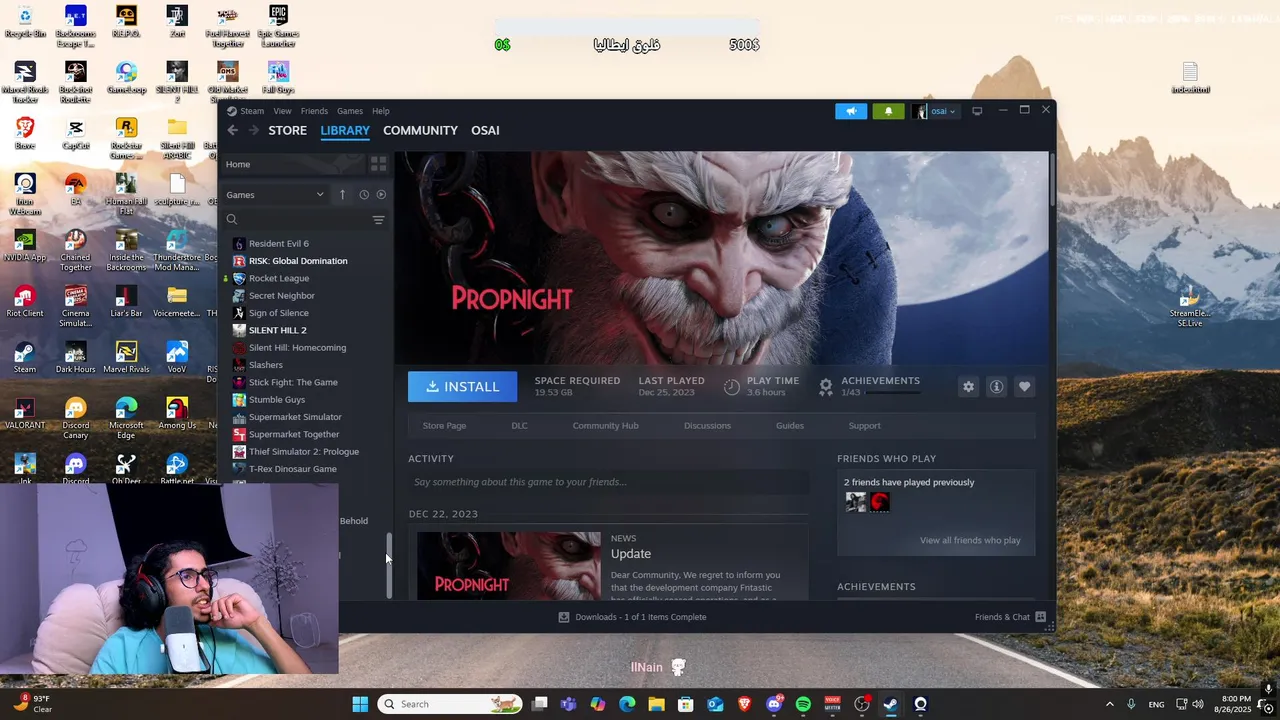Screen dimensions: 1280x720
Task: Open the Friends menu
Action: pos(314,111)
